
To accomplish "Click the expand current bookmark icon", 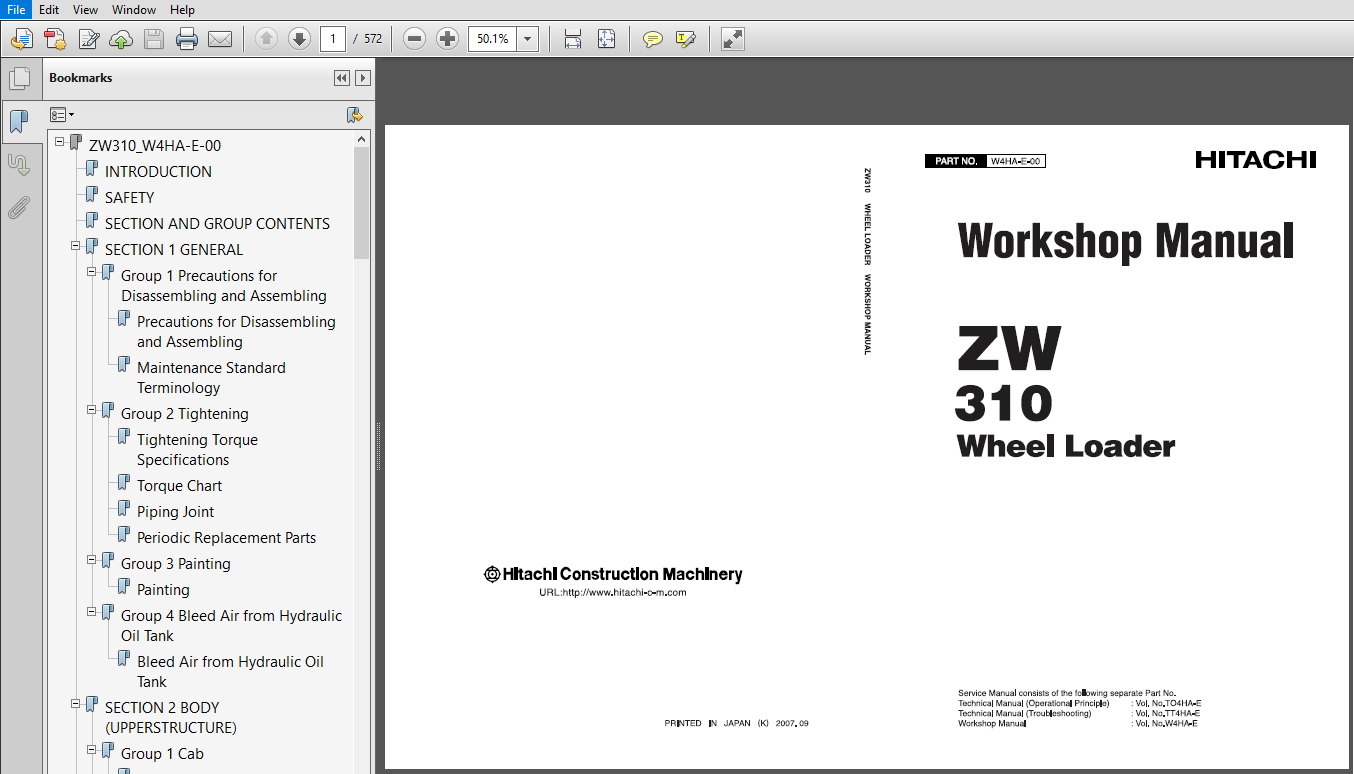I will click(x=354, y=115).
